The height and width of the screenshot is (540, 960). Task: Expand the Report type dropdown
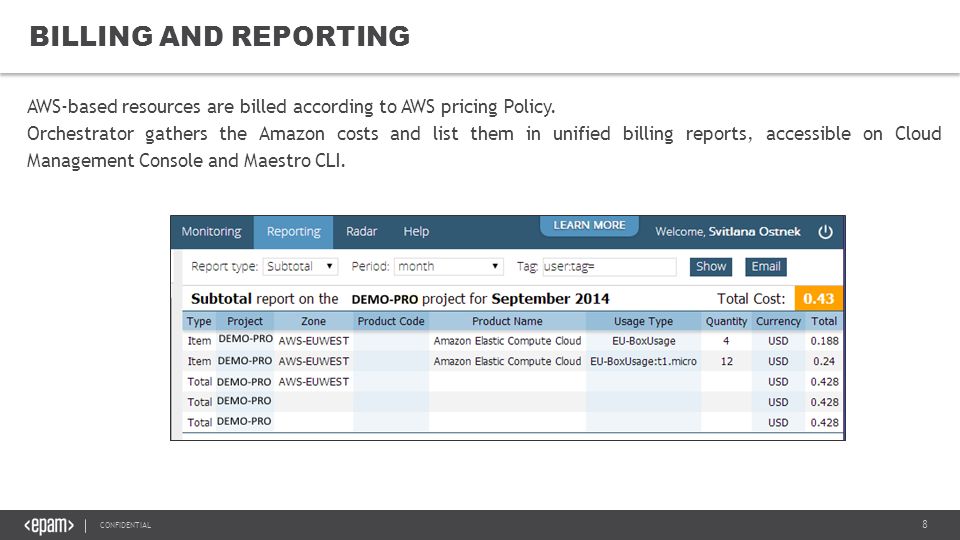(x=300, y=266)
